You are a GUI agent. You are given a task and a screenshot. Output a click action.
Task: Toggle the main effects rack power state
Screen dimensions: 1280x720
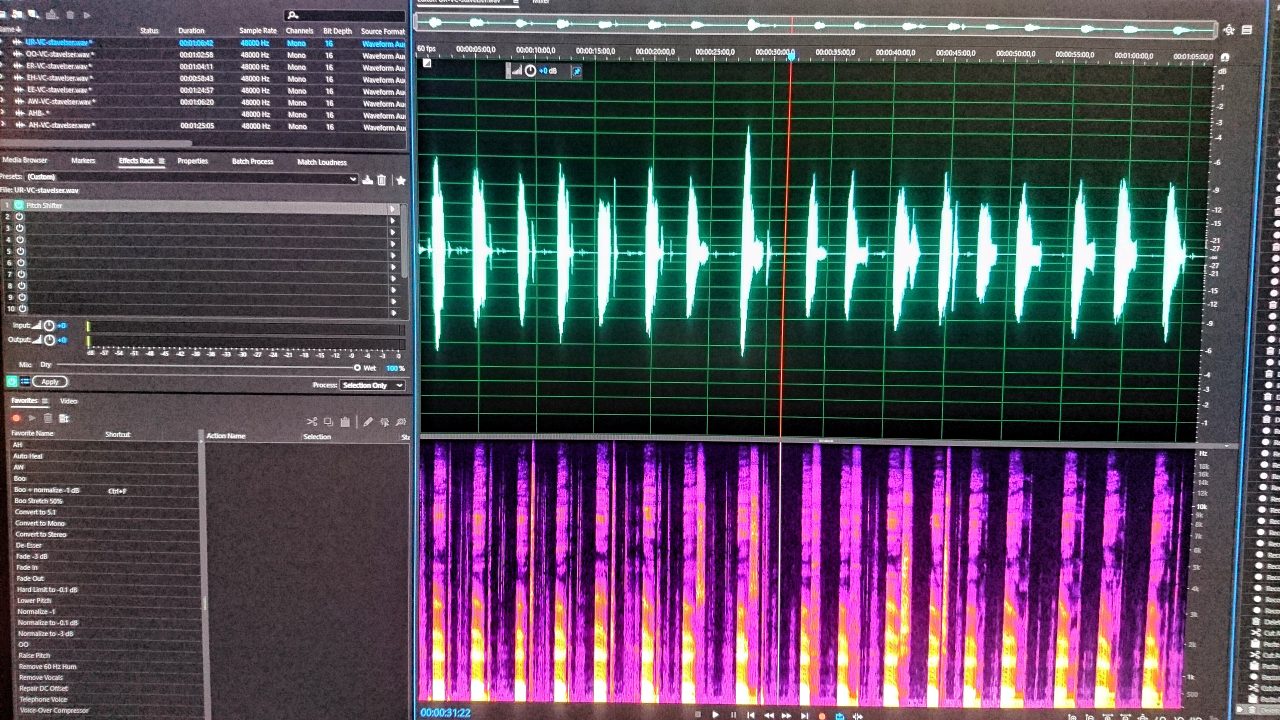click(x=11, y=382)
